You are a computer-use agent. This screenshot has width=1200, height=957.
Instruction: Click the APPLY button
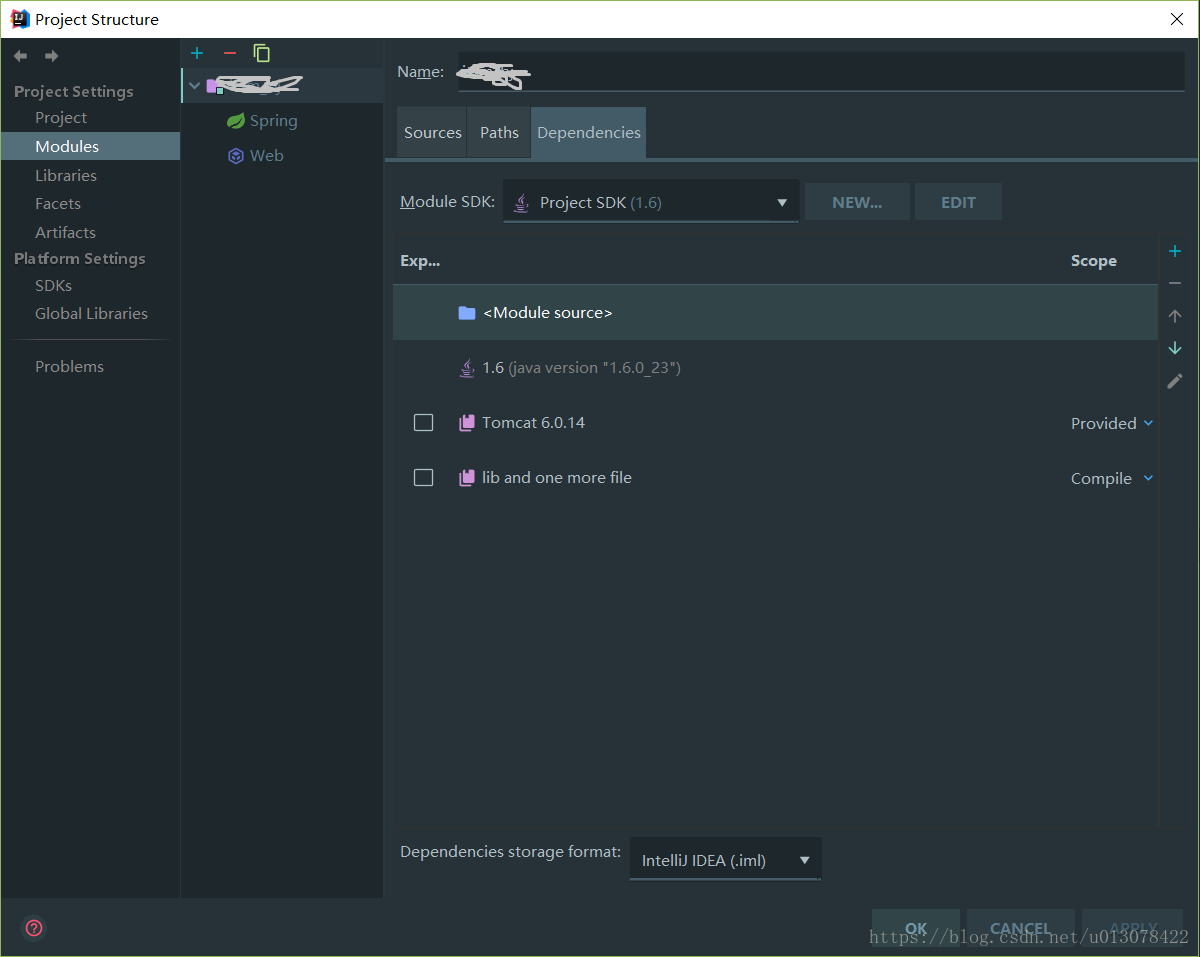tap(1133, 928)
